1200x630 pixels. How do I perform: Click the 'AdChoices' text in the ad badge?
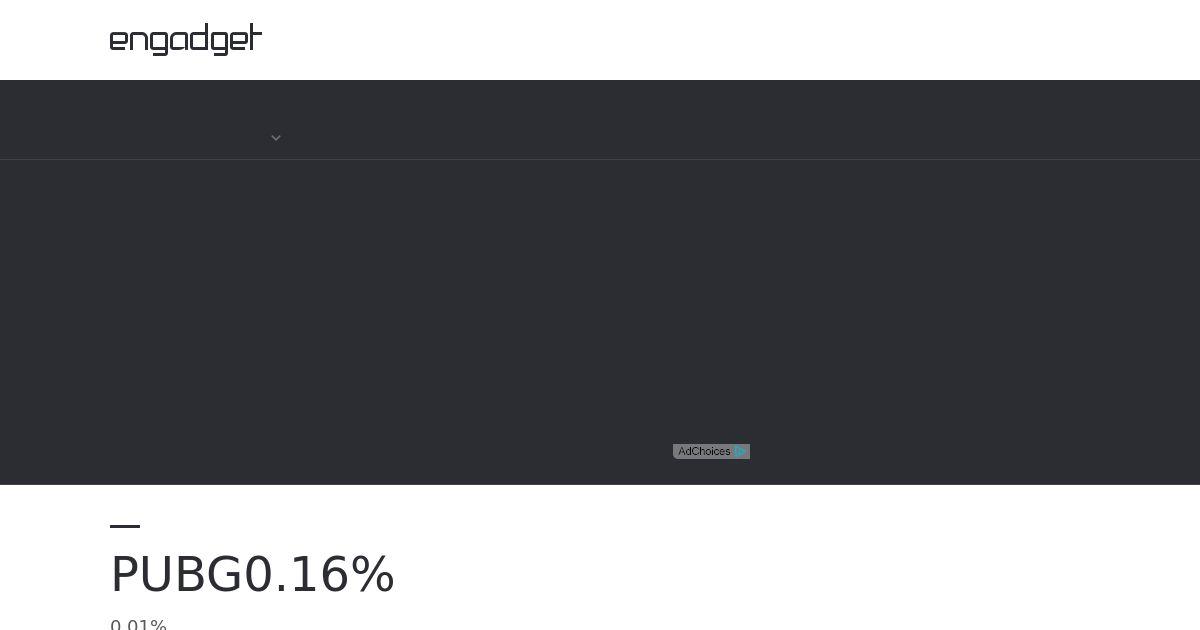click(x=704, y=452)
